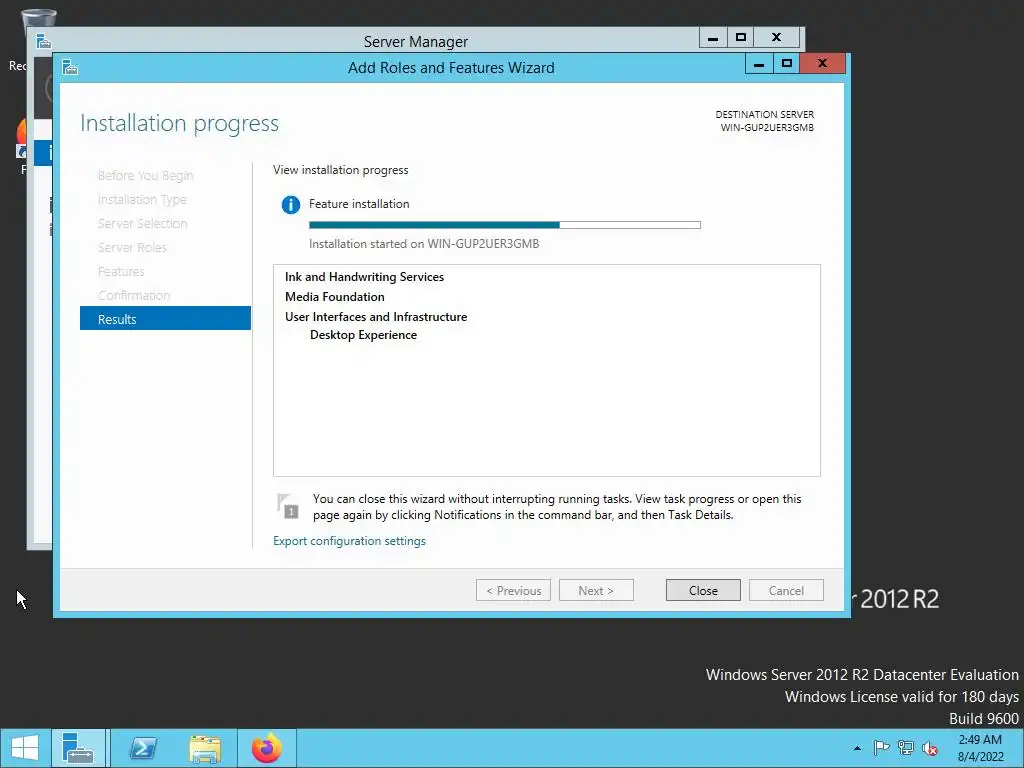1024x768 pixels.
Task: Select the Confirmation step in the sidebar
Action: click(134, 295)
